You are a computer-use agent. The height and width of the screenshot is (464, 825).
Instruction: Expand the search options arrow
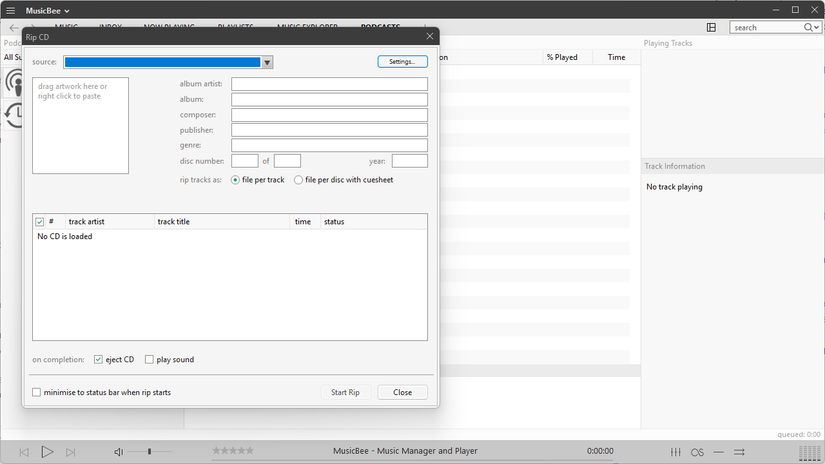point(816,27)
